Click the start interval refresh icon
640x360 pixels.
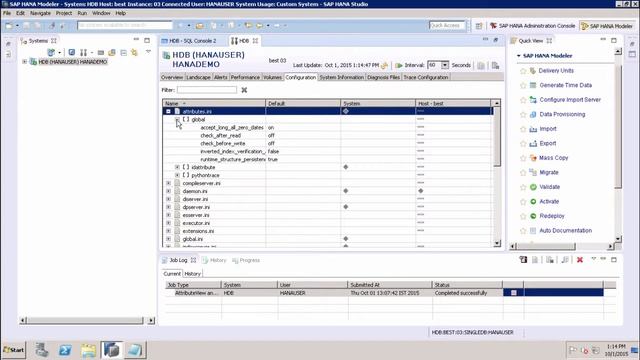399,65
